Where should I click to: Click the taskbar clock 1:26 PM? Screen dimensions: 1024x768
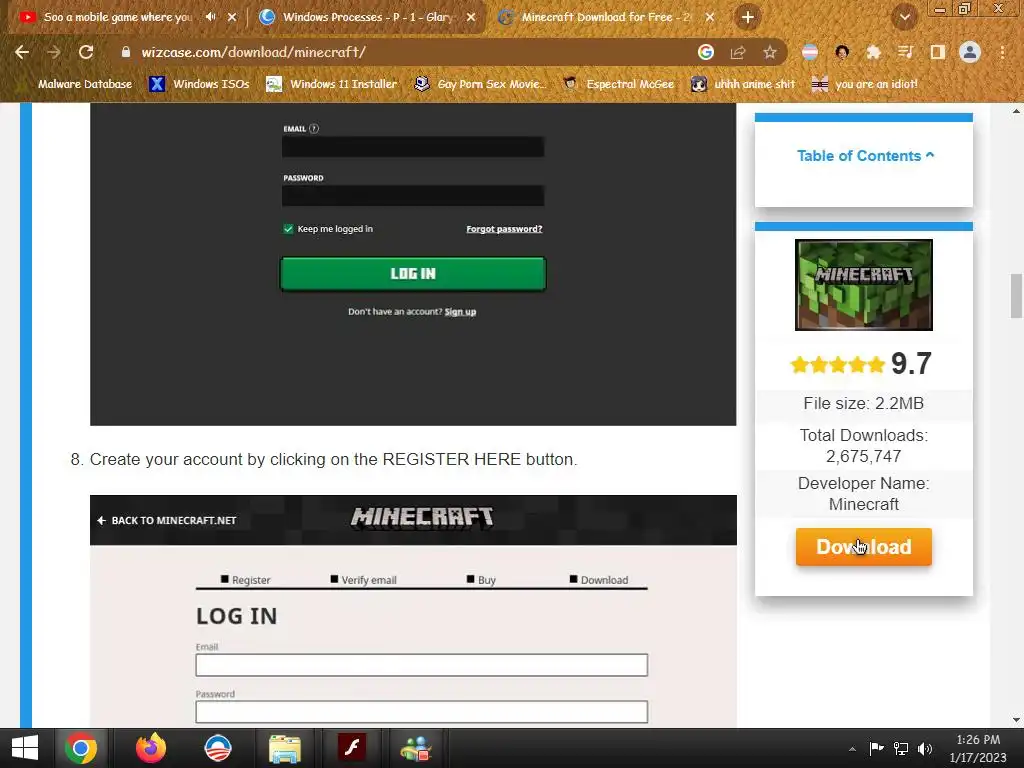978,740
